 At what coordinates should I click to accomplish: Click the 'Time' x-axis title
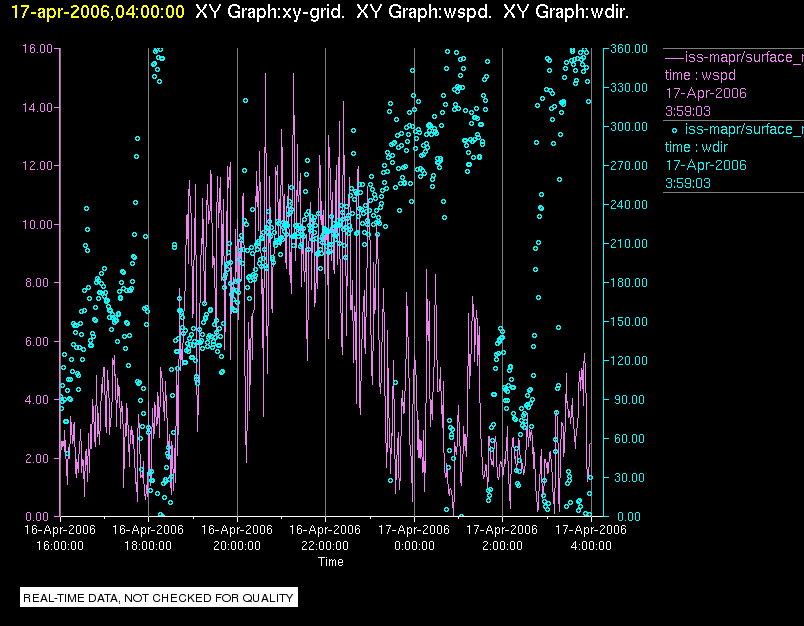click(x=331, y=562)
